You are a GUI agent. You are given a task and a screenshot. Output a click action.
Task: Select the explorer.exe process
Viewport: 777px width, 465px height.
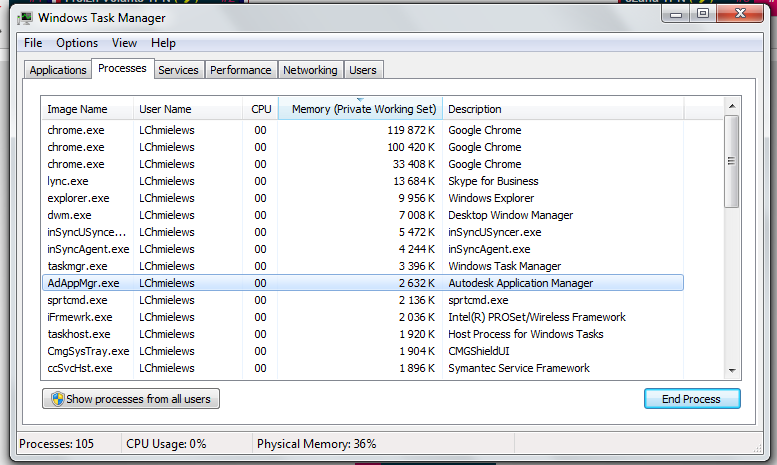[363, 198]
